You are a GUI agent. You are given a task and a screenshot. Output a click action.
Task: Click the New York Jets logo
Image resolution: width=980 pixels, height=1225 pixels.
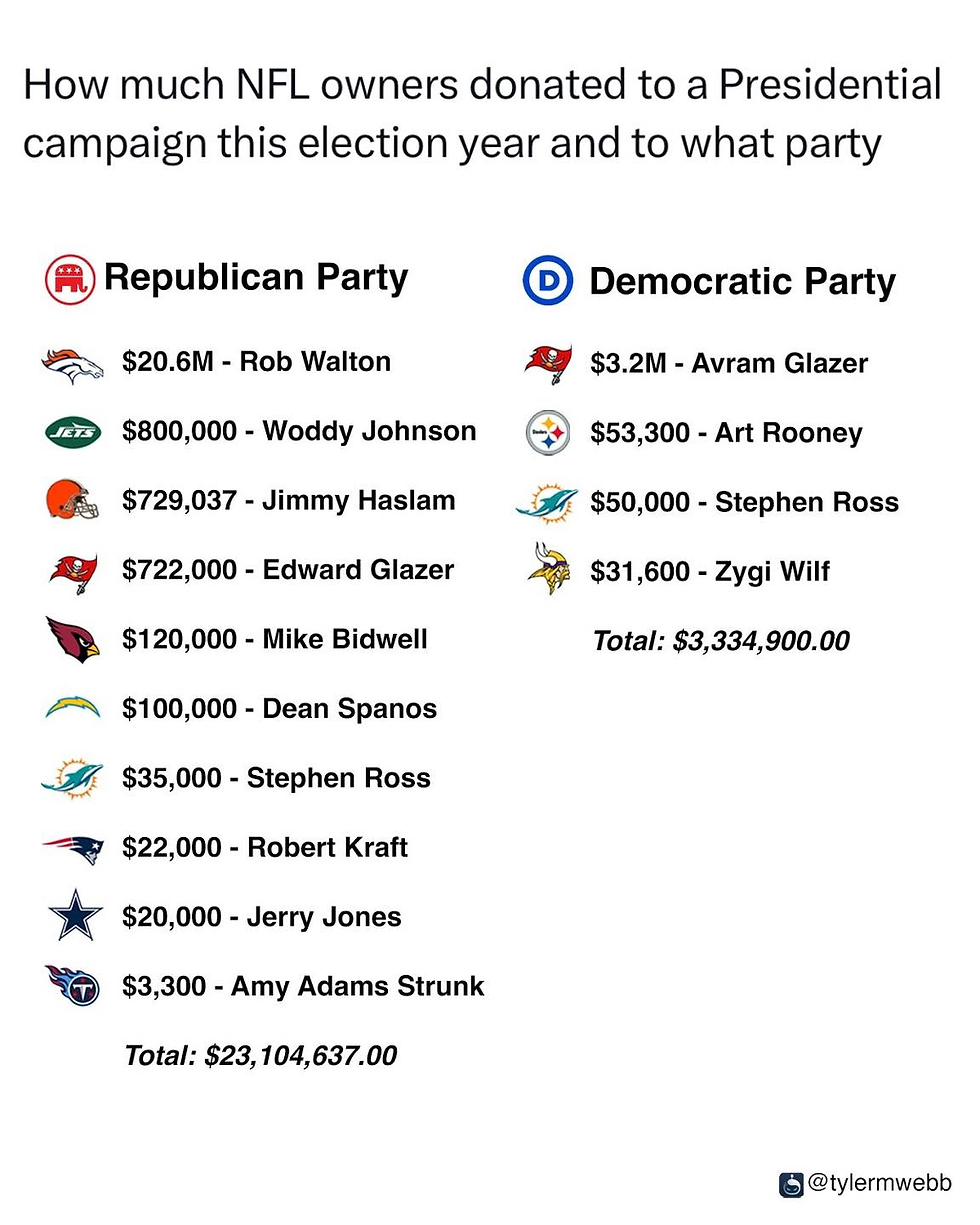[72, 432]
